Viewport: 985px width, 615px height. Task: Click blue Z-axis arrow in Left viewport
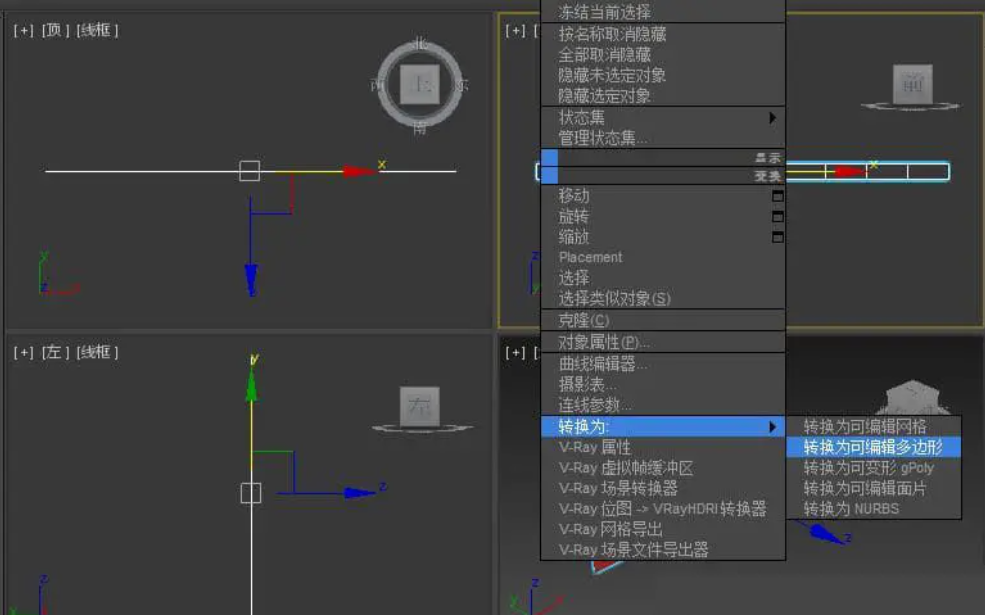pyautogui.click(x=359, y=493)
